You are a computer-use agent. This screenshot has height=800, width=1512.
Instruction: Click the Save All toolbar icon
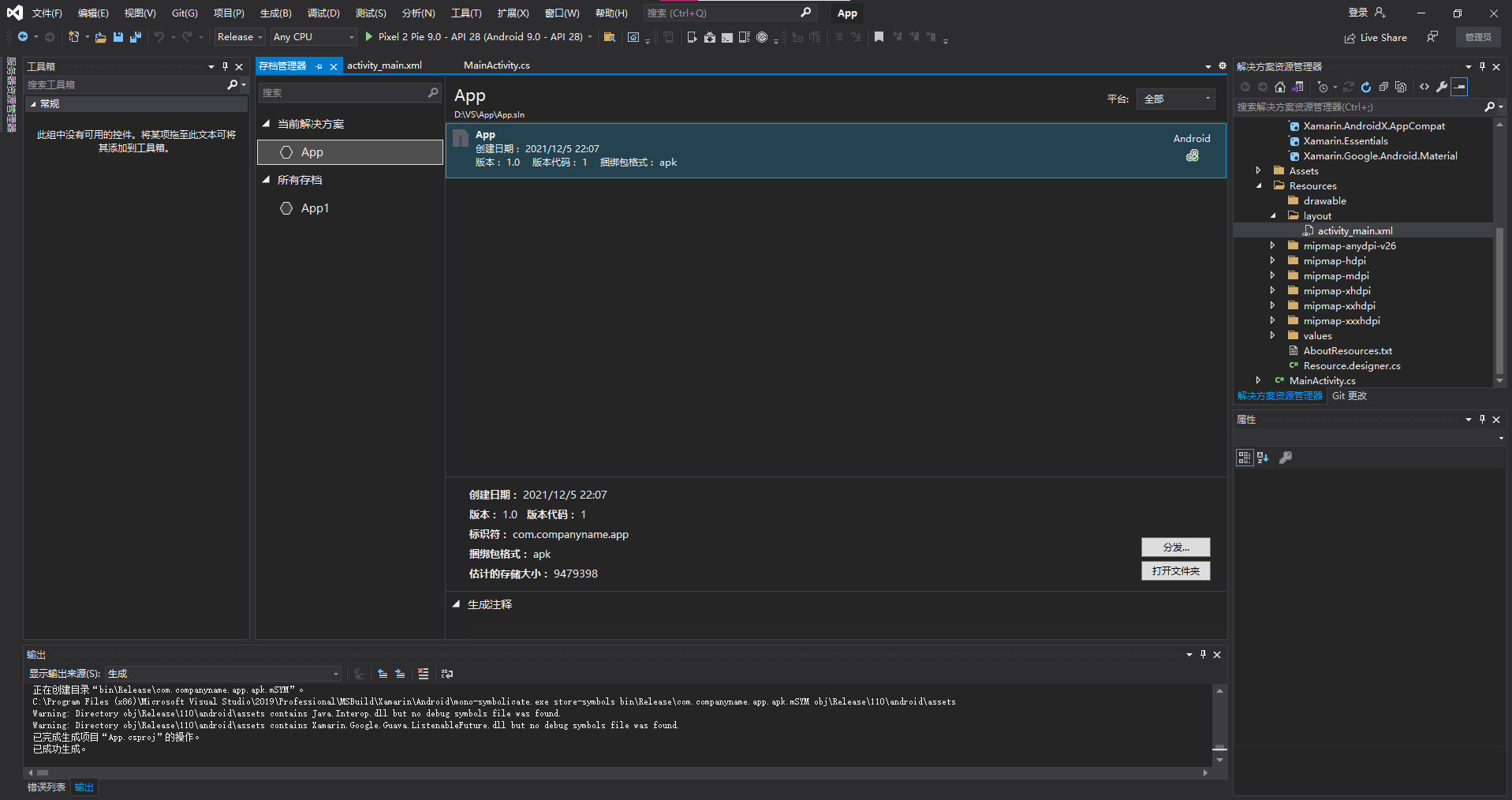click(x=135, y=37)
